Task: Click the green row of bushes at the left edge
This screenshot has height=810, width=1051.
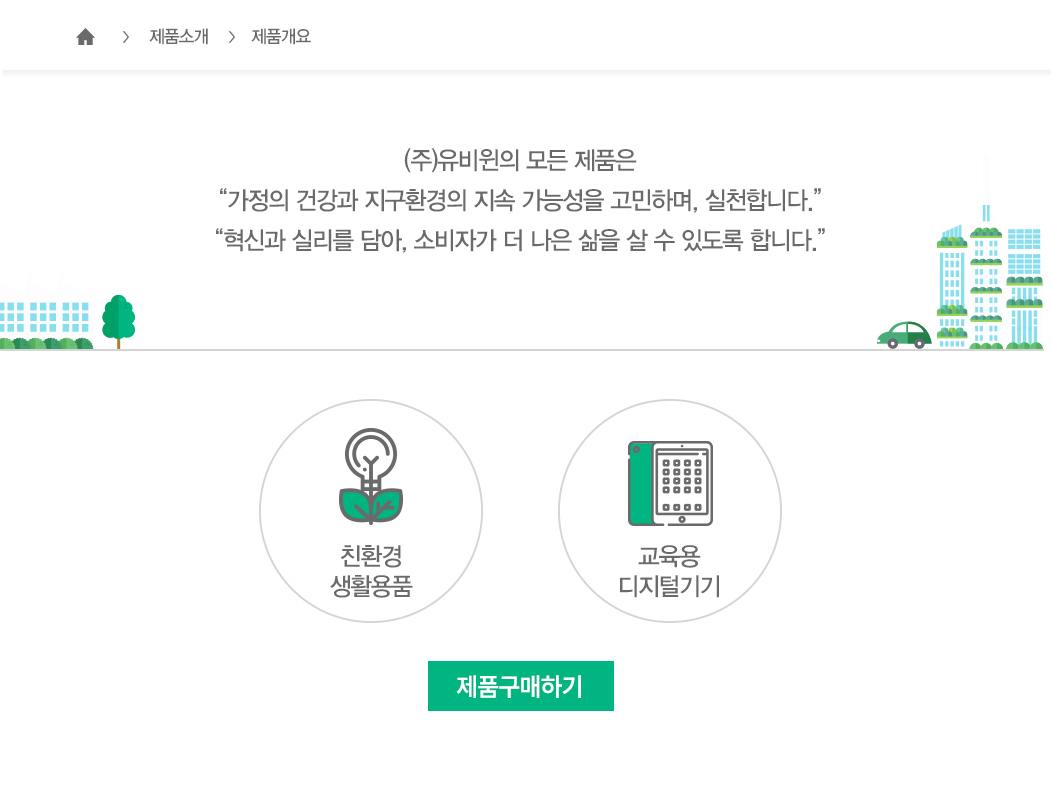Action: click(x=46, y=343)
